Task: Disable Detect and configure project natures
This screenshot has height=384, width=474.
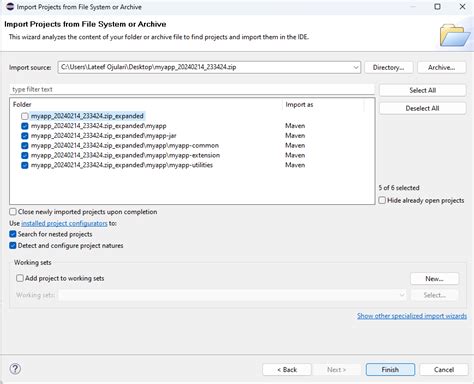Action: tap(13, 245)
